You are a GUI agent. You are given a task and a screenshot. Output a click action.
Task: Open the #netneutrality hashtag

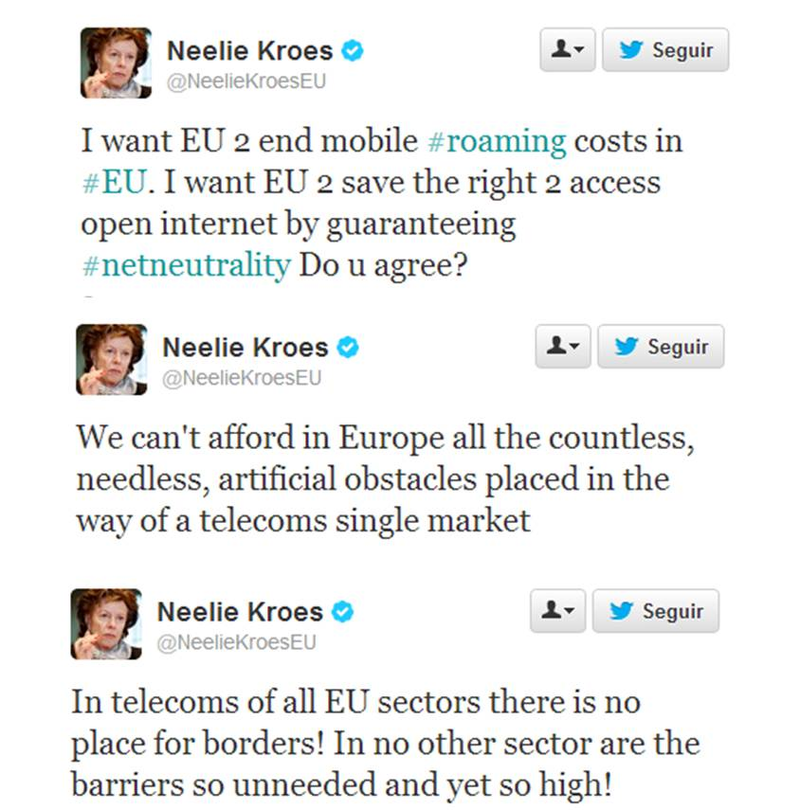click(x=186, y=266)
